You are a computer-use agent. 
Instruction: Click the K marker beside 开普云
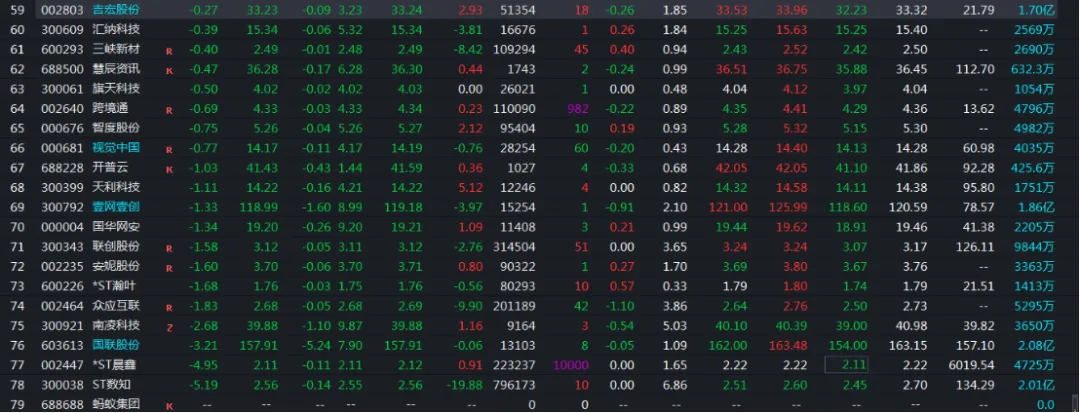[169, 169]
